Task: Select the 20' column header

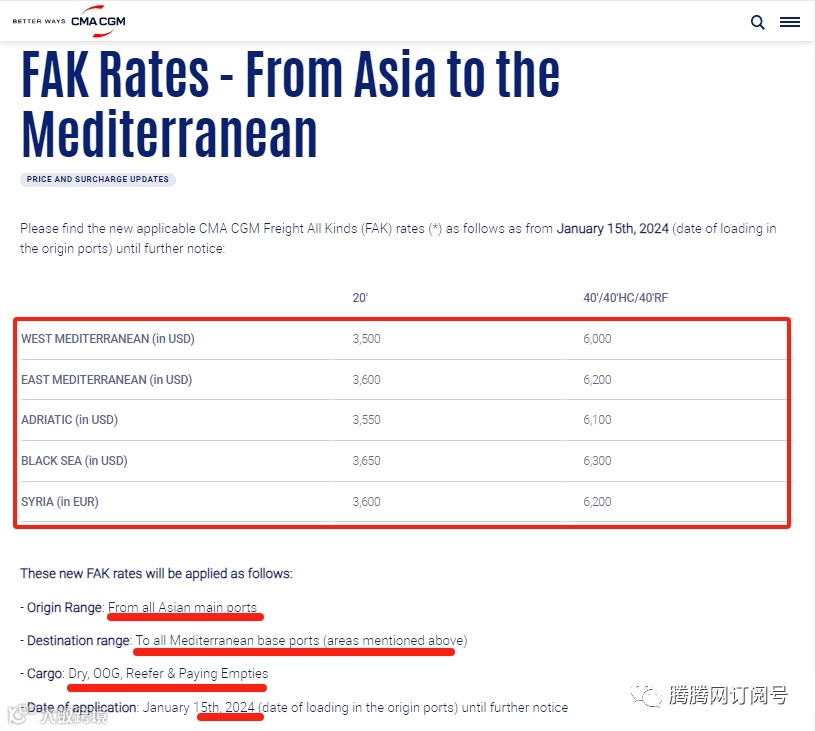Action: [x=360, y=298]
